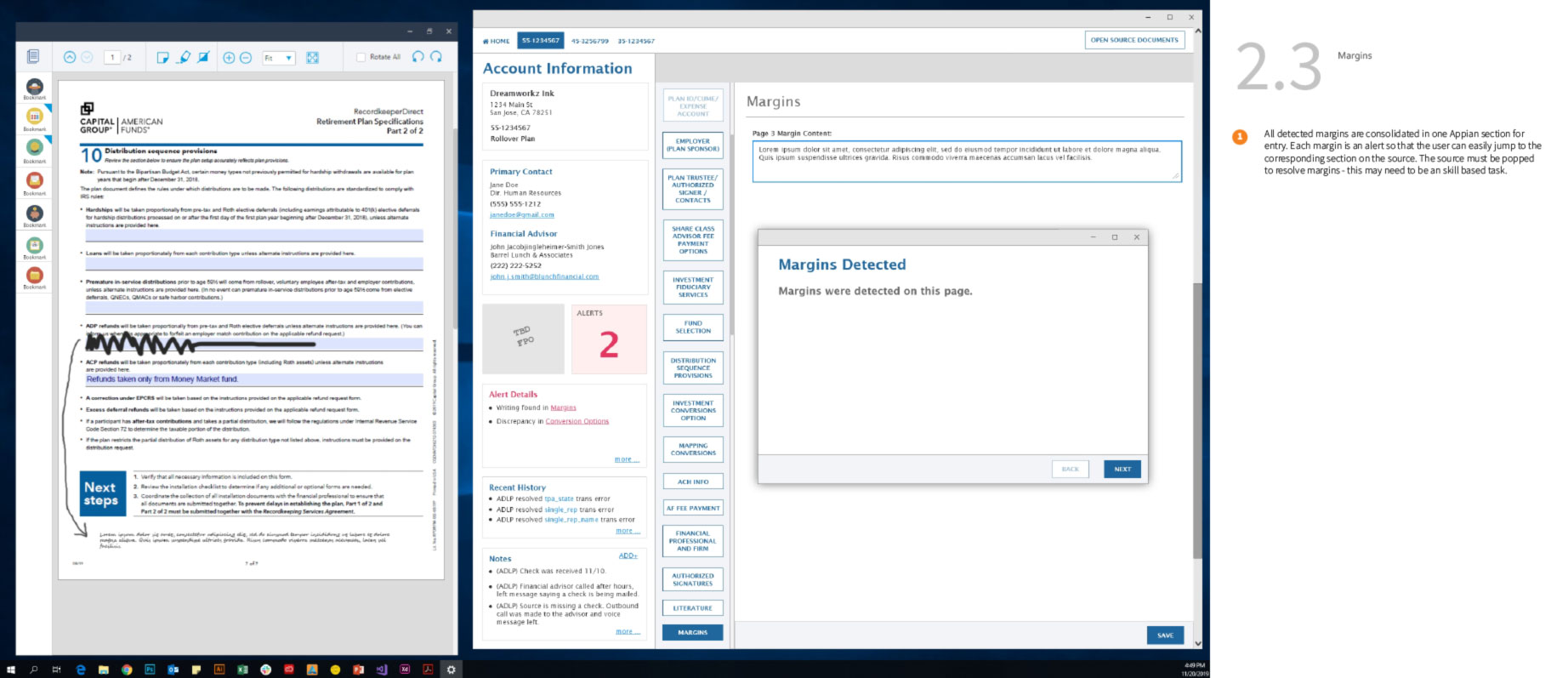Go to previous page with up arrow
The height and width of the screenshot is (678, 1568).
pyautogui.click(x=70, y=57)
